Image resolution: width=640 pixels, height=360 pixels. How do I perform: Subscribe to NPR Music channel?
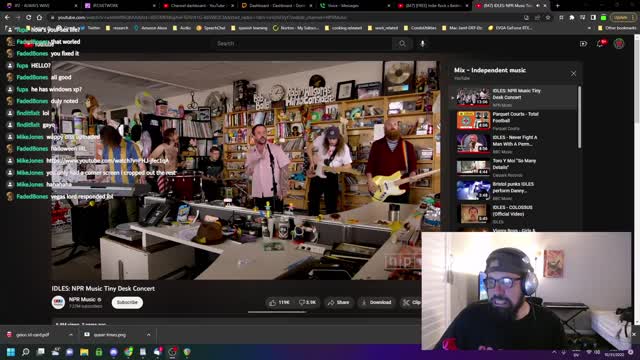point(127,302)
